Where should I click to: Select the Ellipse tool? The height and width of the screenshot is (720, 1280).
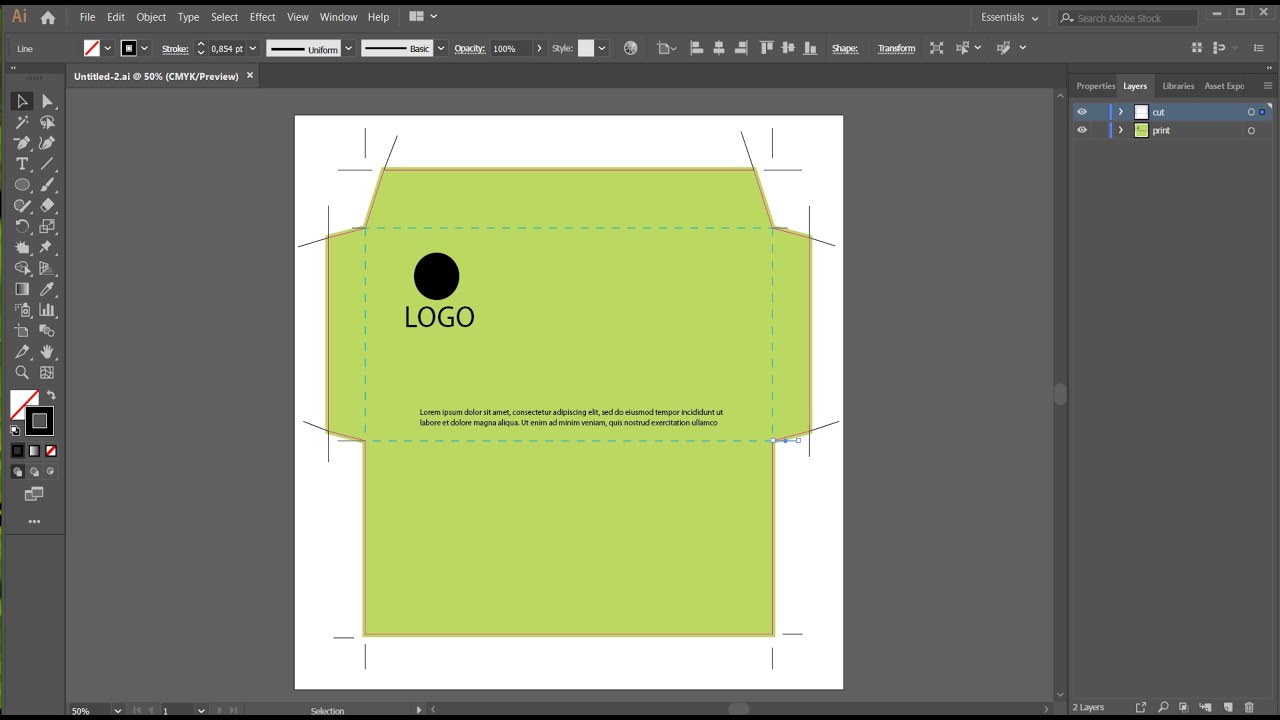22,185
